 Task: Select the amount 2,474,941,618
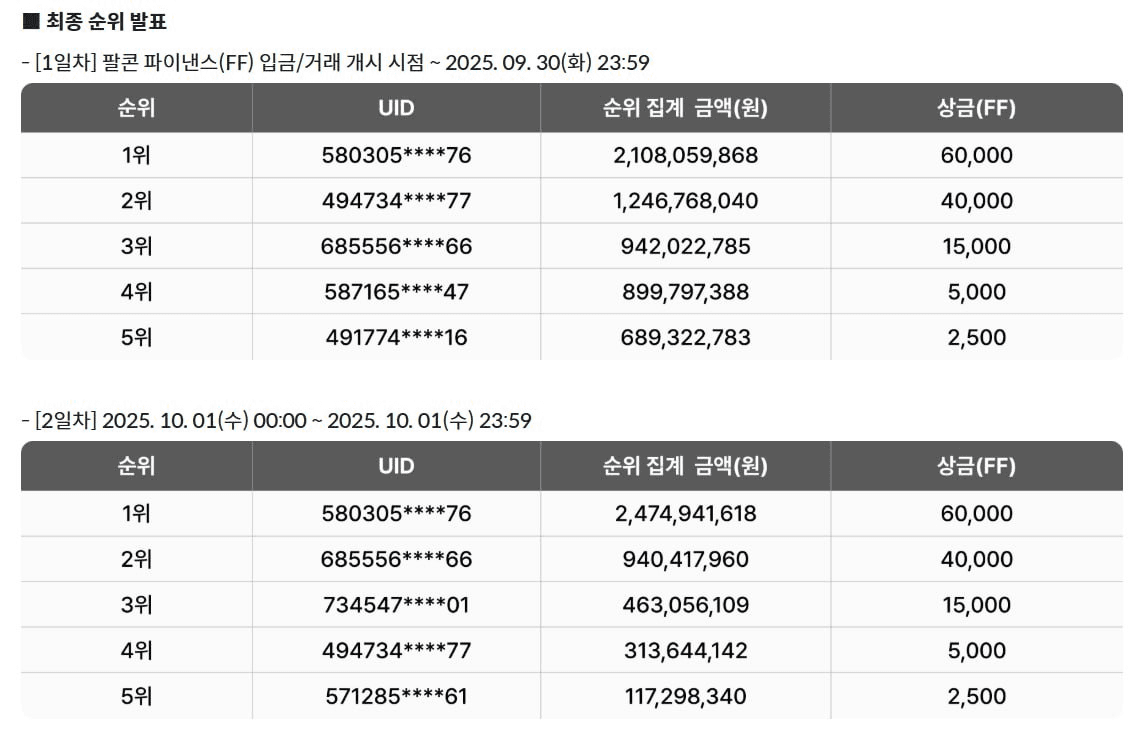(x=685, y=514)
